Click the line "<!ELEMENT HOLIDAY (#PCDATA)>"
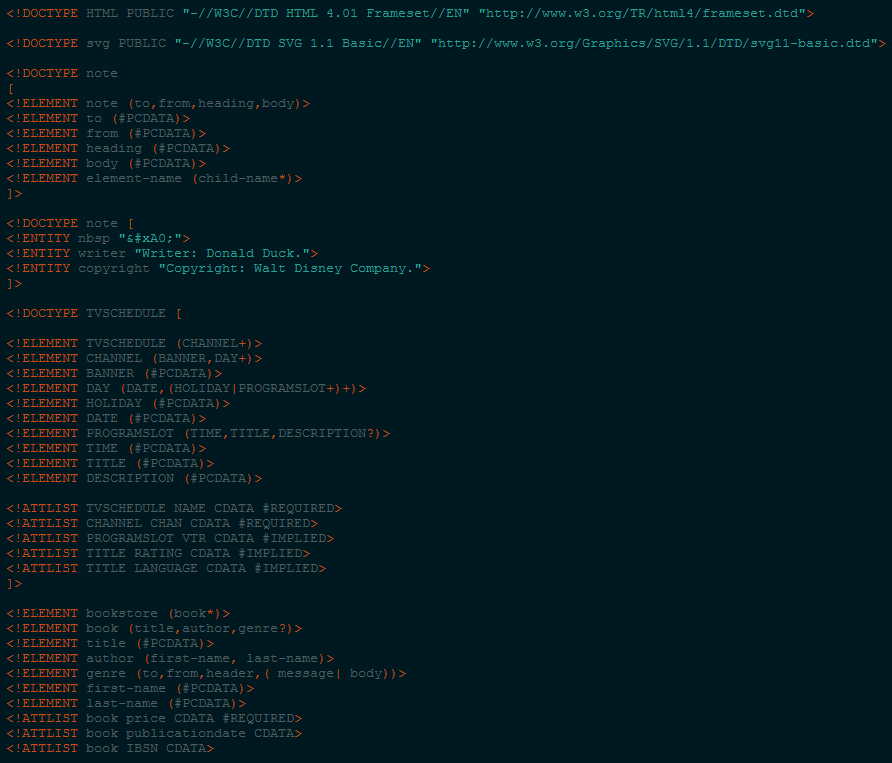The image size is (892, 763). tap(118, 403)
